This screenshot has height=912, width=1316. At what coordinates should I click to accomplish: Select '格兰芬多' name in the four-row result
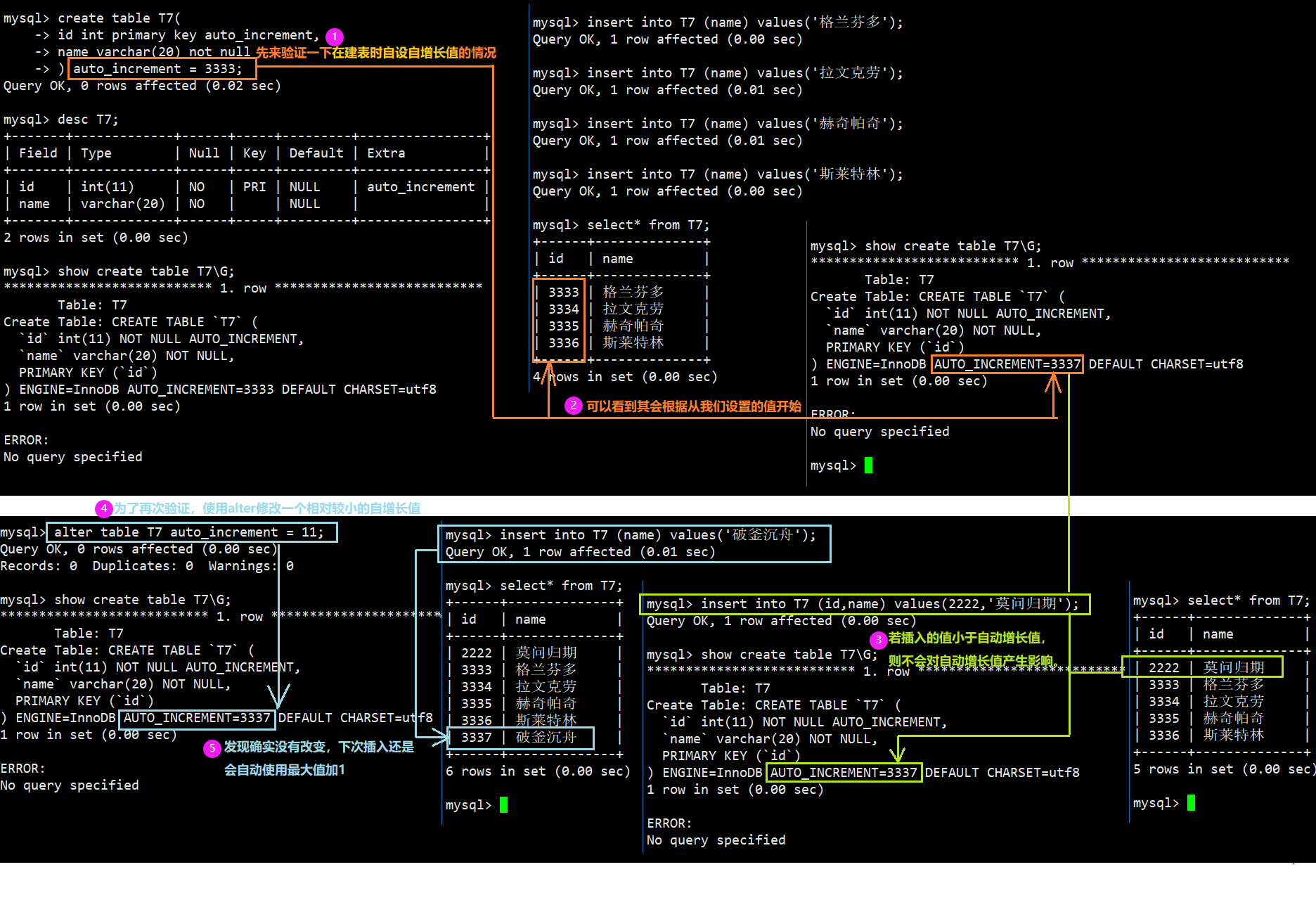pos(633,293)
